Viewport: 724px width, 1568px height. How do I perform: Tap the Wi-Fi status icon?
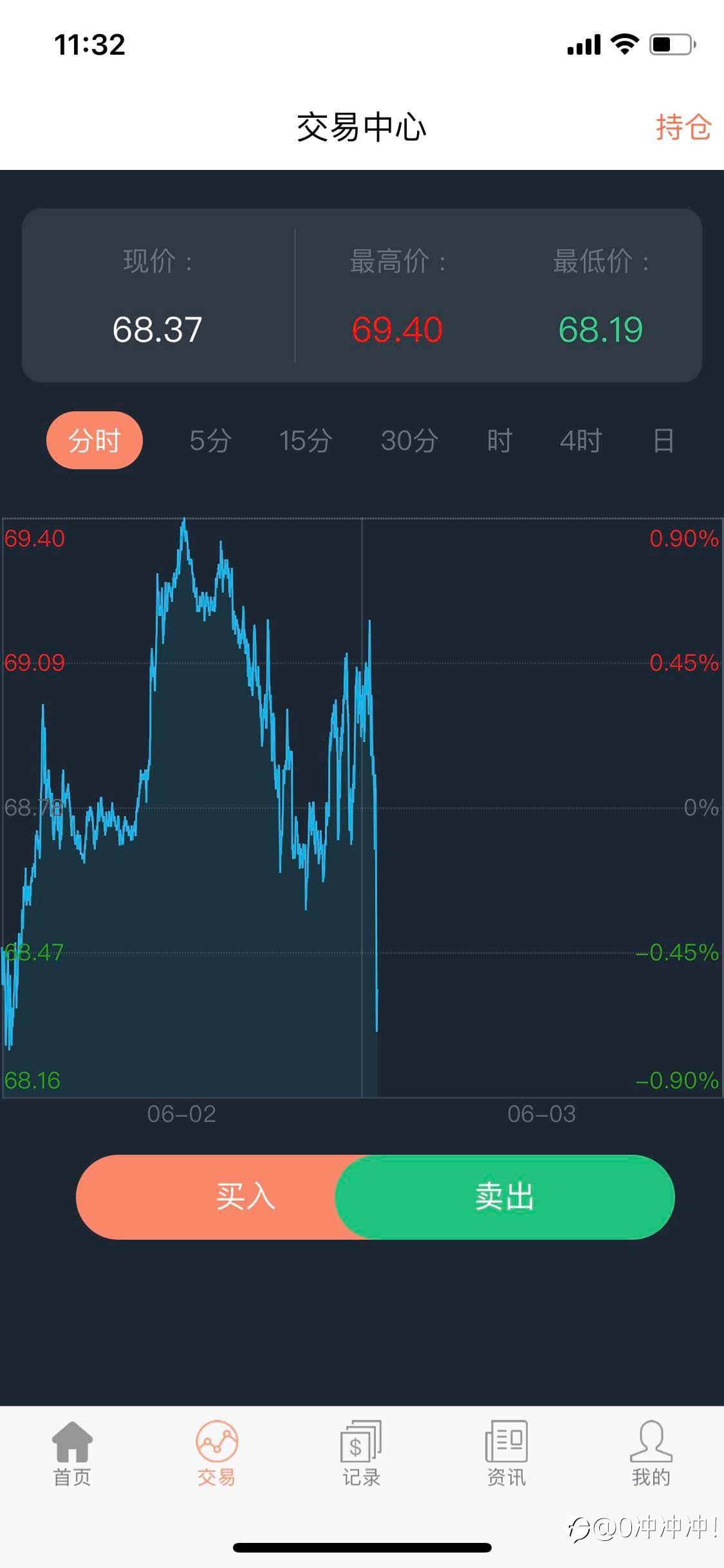coord(624,44)
